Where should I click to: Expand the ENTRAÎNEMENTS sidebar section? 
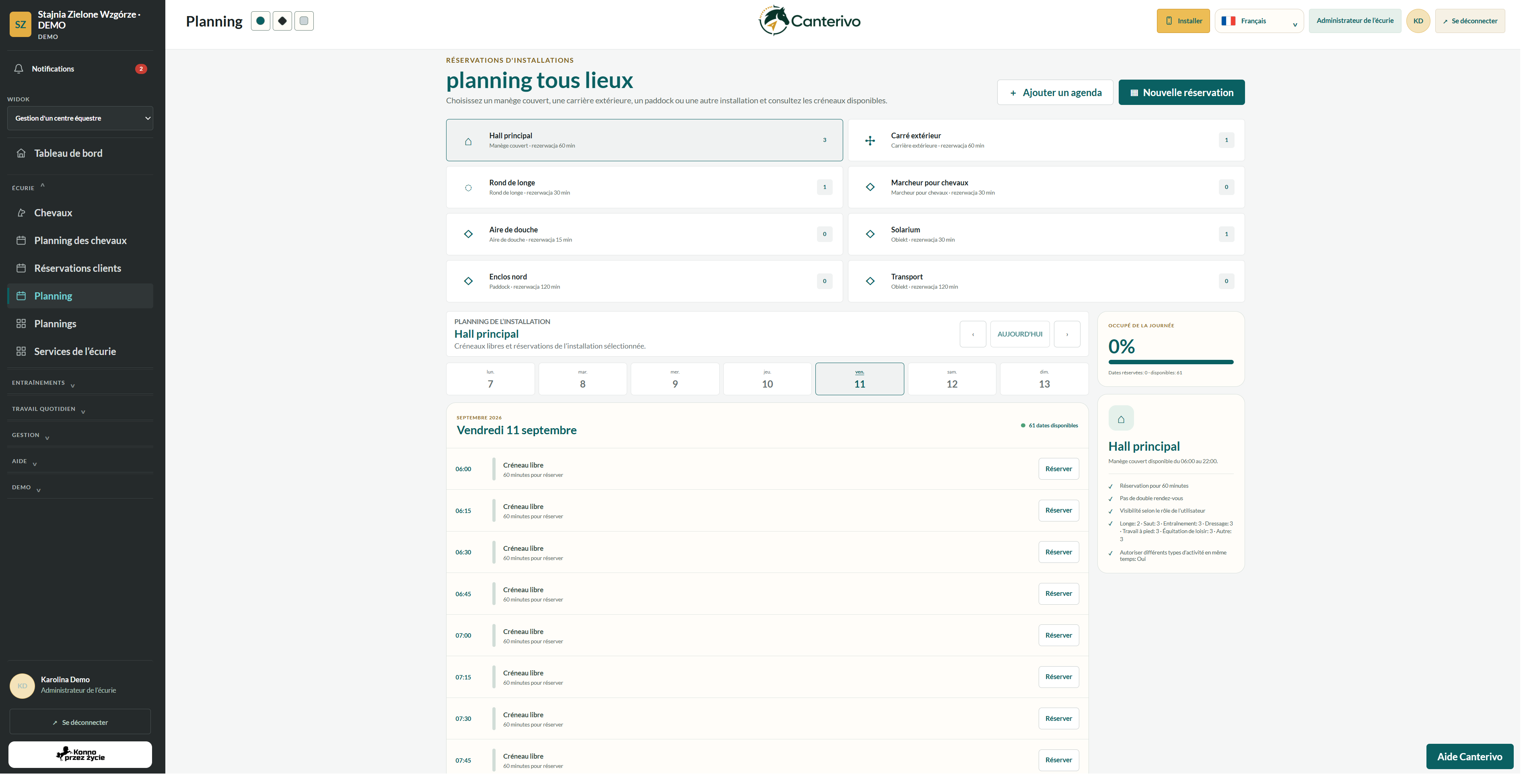tap(43, 384)
